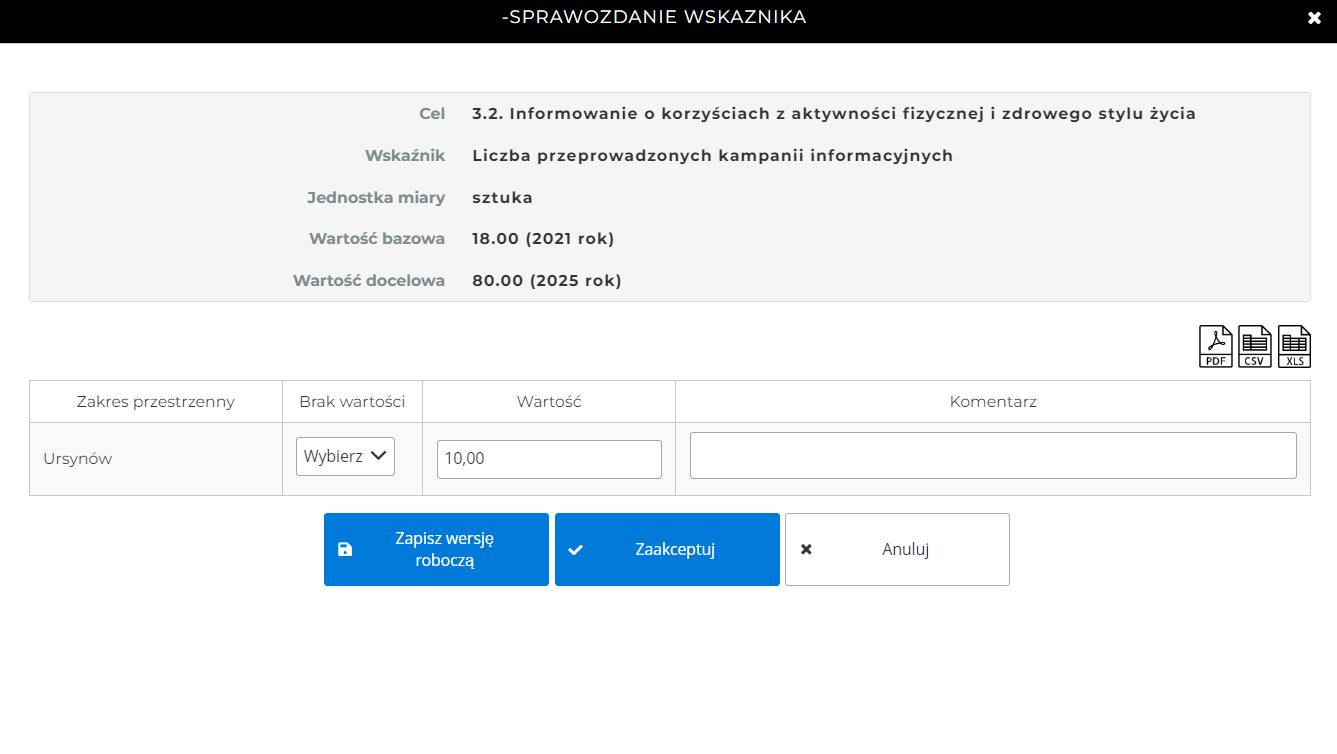The height and width of the screenshot is (754, 1337).
Task: Click the Zakres przestrzenny column header
Action: click(x=156, y=402)
